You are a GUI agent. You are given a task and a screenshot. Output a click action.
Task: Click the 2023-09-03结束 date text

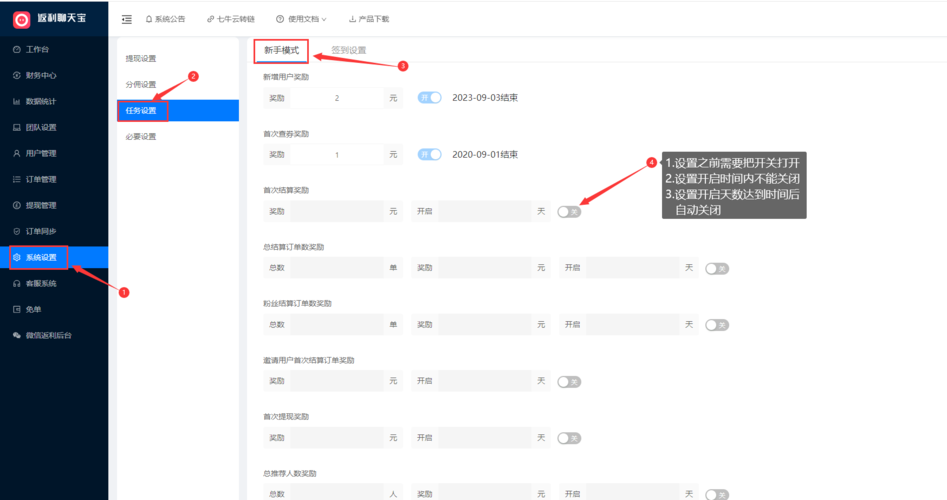pos(485,98)
